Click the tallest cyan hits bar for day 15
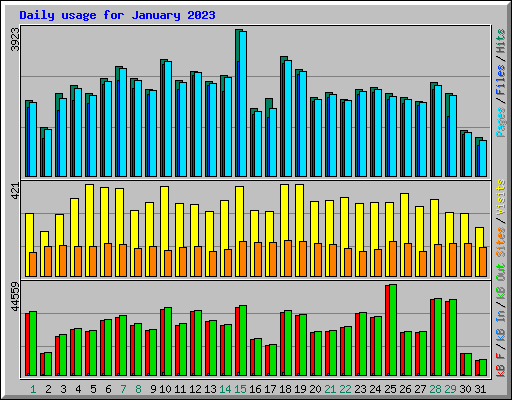512x400 pixels. [x=243, y=104]
